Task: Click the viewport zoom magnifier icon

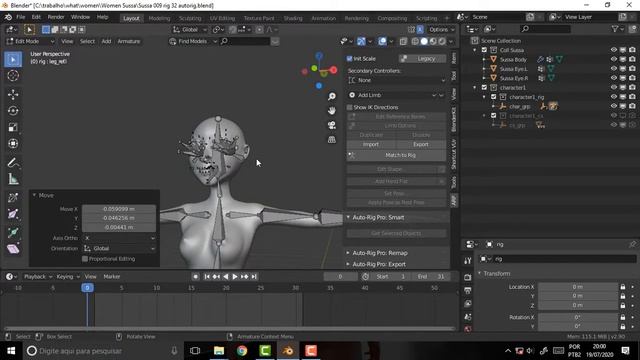Action: pyautogui.click(x=332, y=96)
